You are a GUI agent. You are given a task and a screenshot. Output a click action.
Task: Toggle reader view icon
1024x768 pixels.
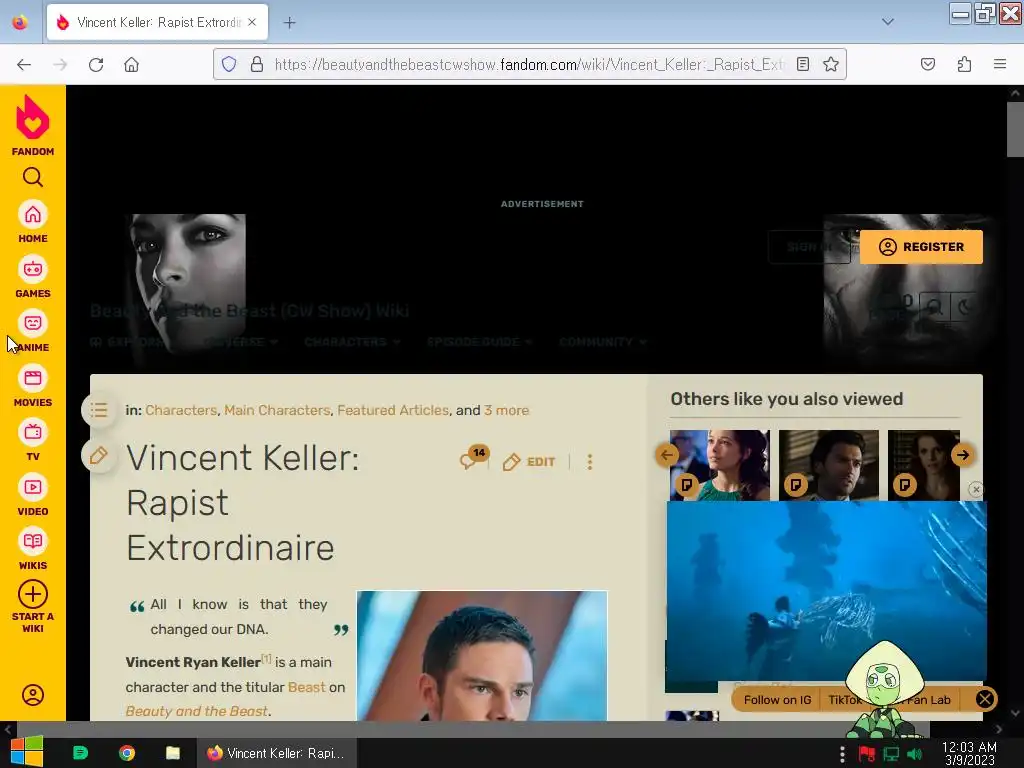[x=803, y=64]
